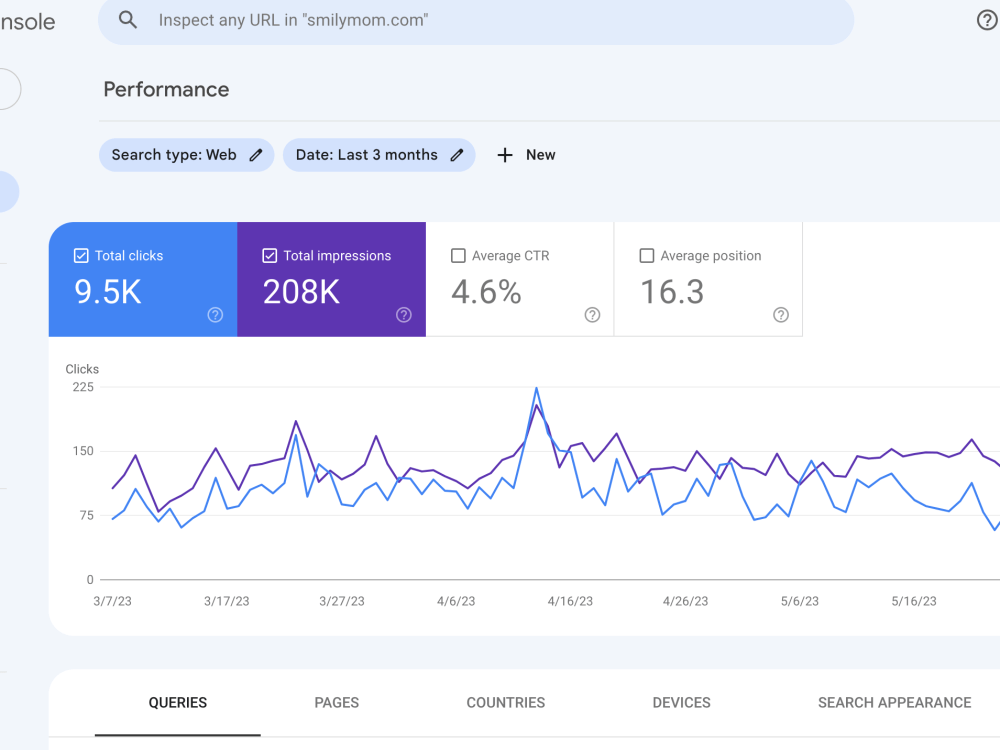The image size is (1000, 750).
Task: Click the 3/27/23 date label on chart
Action: [342, 601]
